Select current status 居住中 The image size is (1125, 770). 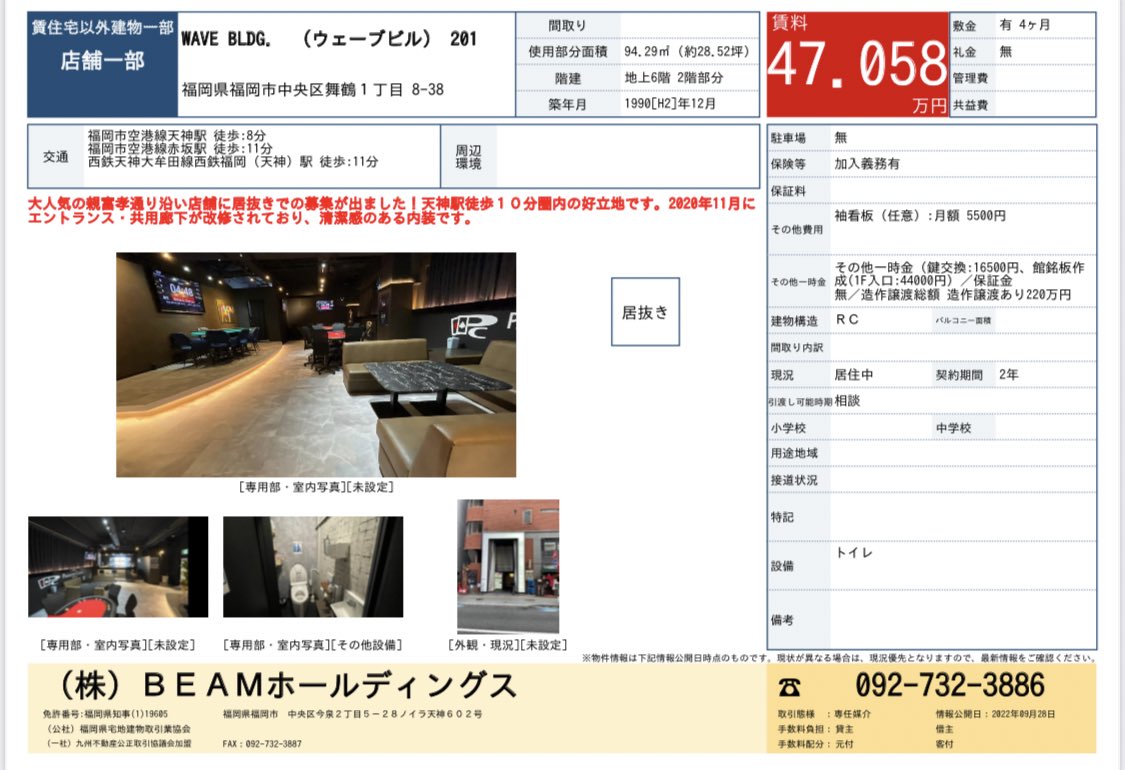(x=854, y=375)
